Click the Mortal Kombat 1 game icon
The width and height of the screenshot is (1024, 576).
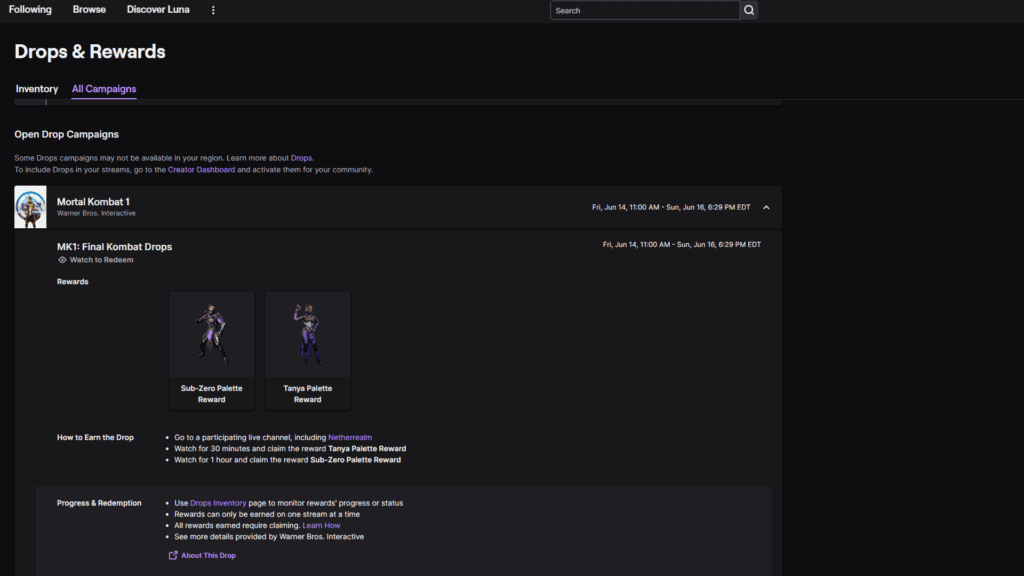click(x=29, y=207)
